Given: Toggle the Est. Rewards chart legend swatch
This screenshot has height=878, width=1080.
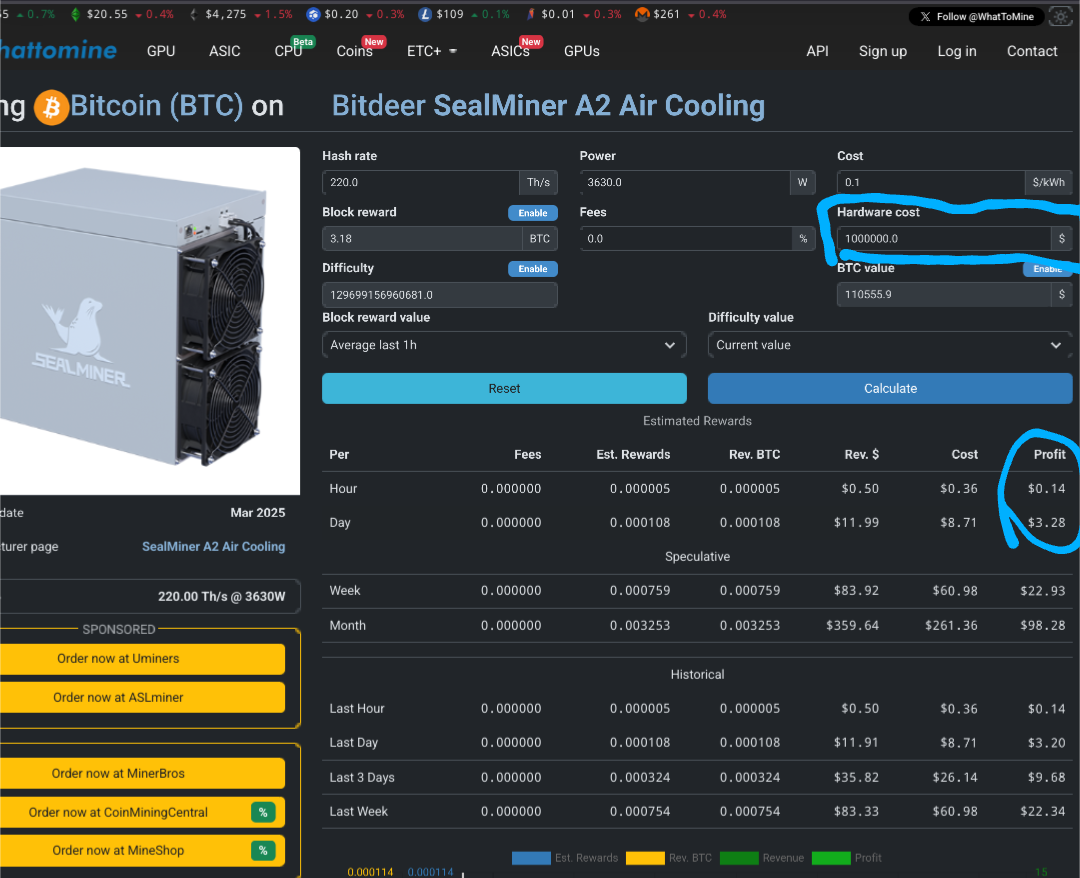Looking at the screenshot, I should click(x=530, y=858).
